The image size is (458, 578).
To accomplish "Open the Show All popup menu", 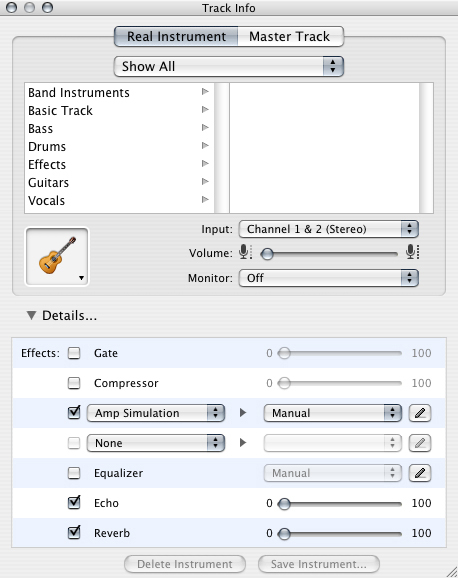I will (x=229, y=66).
